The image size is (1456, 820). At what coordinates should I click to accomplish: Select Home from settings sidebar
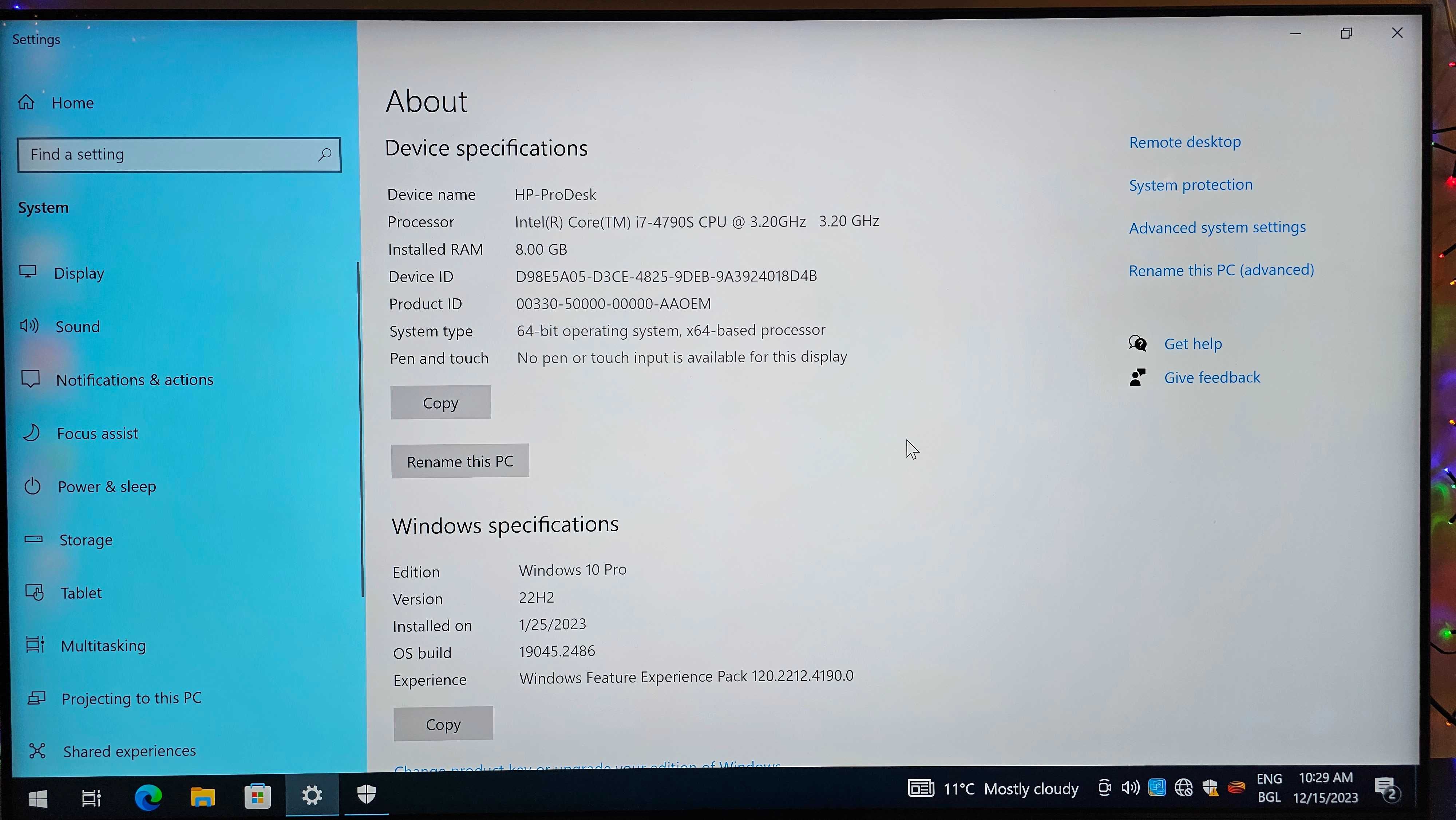click(75, 102)
